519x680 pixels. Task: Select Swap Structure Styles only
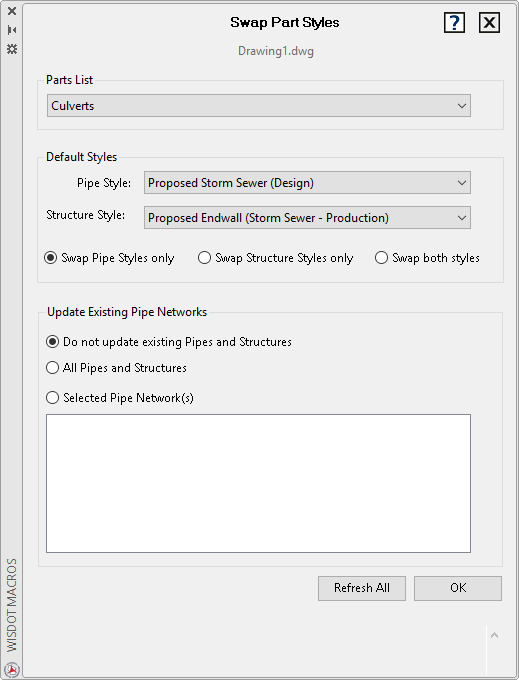pyautogui.click(x=275, y=258)
